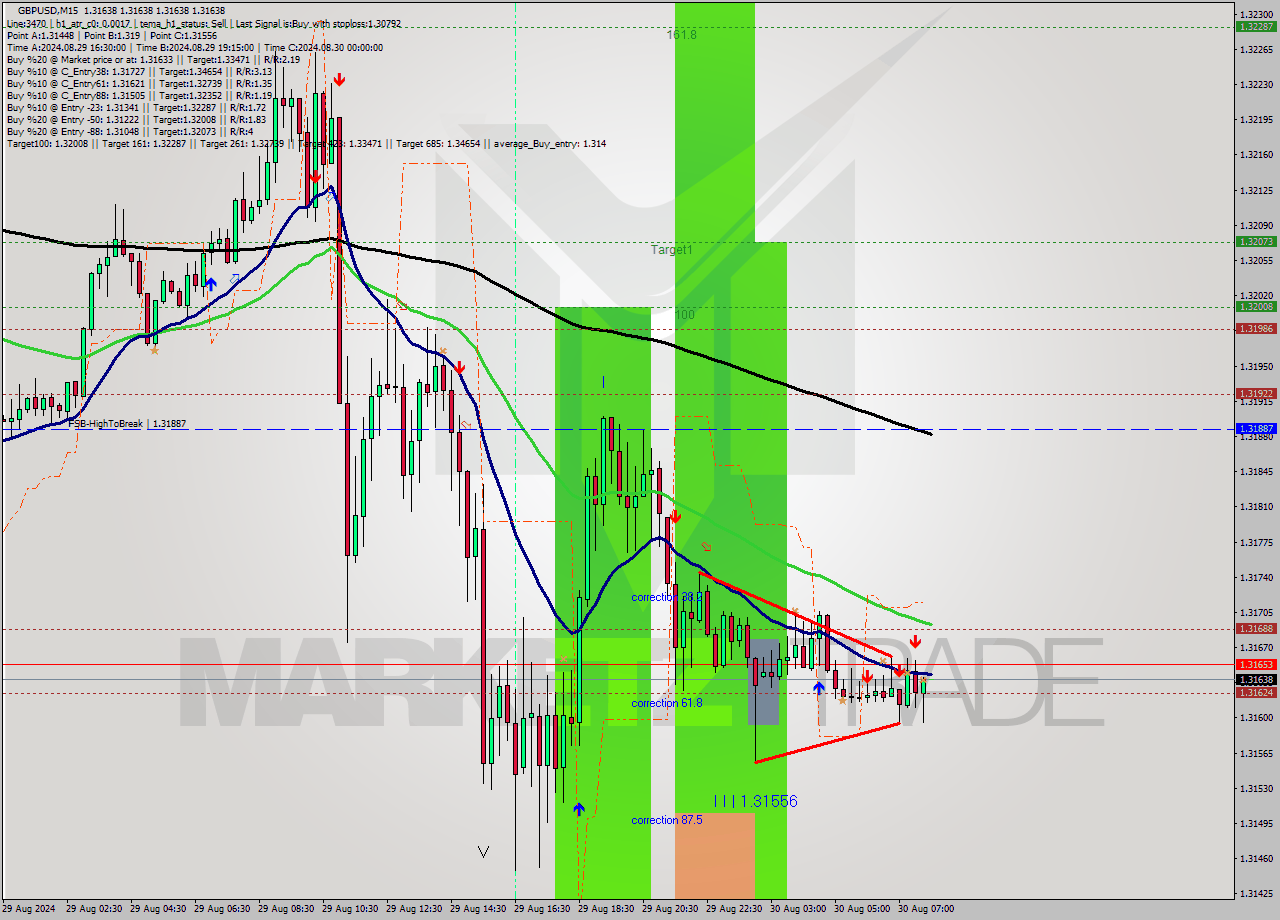The width and height of the screenshot is (1280, 920).
Task: Click the red 1.31986 price tag
Action: (1255, 328)
